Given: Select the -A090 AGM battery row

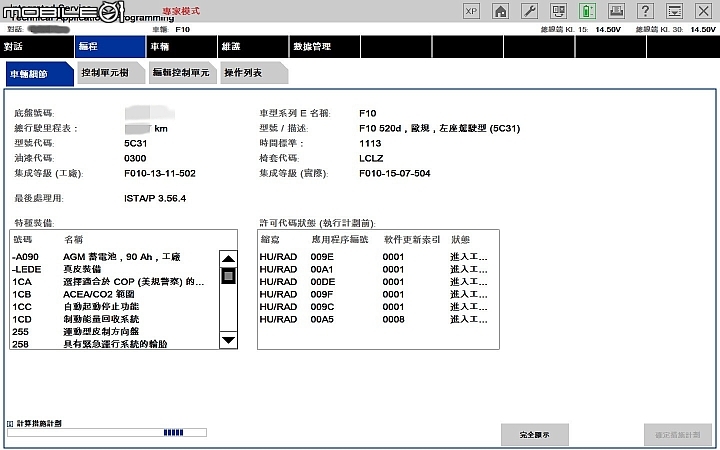Looking at the screenshot, I should (114, 257).
